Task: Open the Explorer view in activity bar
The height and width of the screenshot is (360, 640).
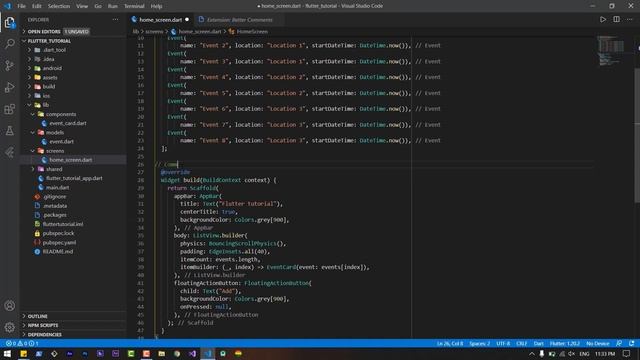Action: click(x=9, y=22)
